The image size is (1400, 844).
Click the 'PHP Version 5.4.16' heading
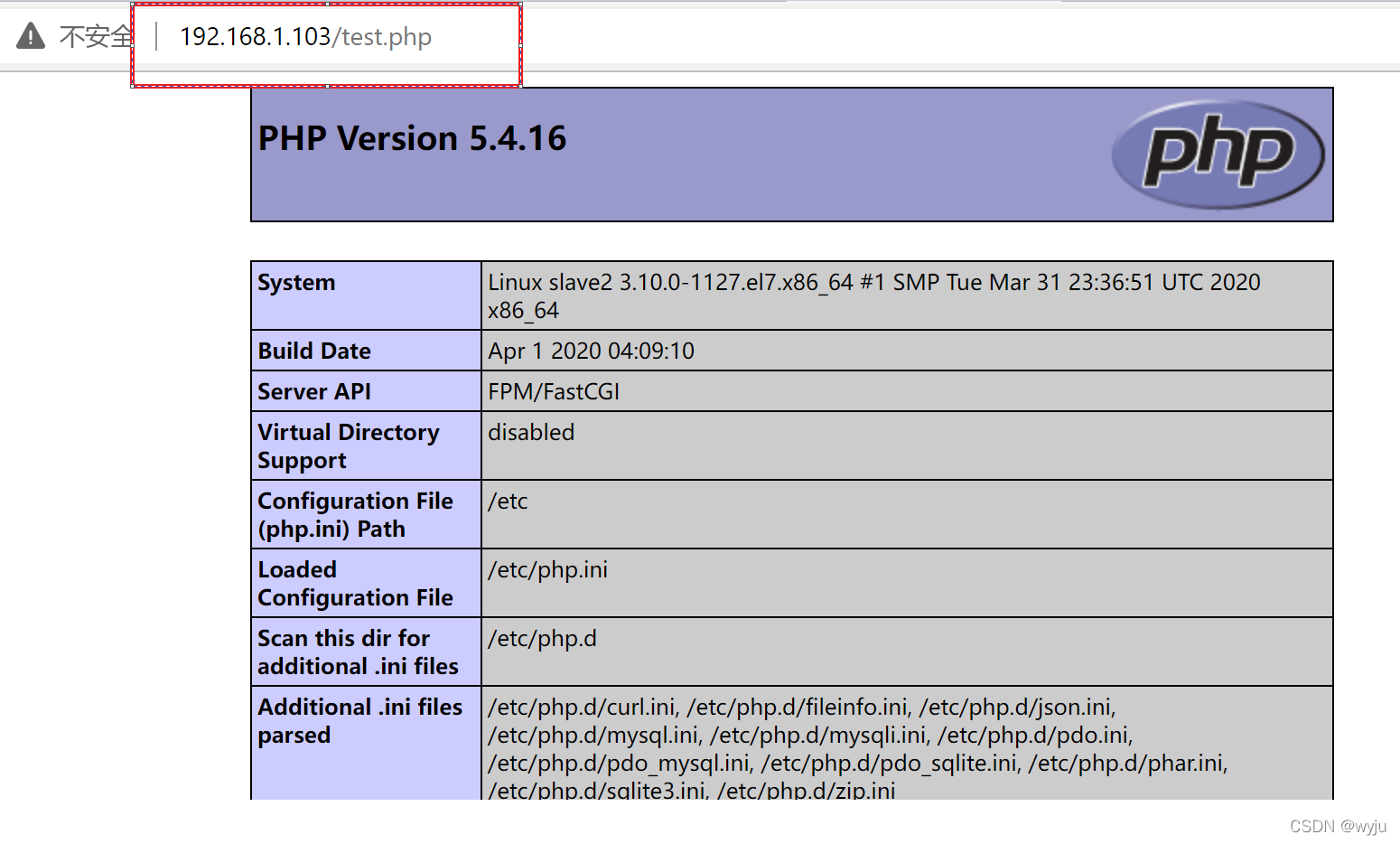tap(412, 138)
